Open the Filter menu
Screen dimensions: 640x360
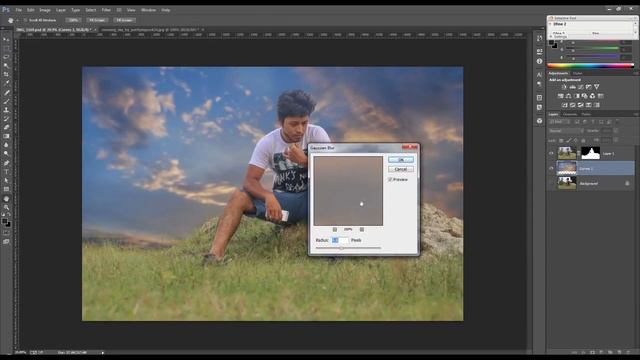106,10
